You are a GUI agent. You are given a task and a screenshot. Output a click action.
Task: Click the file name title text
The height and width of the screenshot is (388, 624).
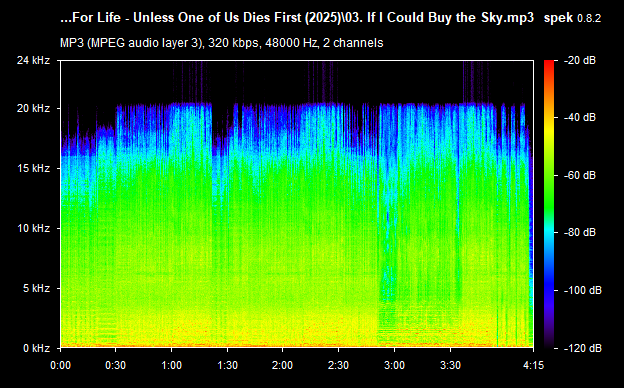click(297, 18)
